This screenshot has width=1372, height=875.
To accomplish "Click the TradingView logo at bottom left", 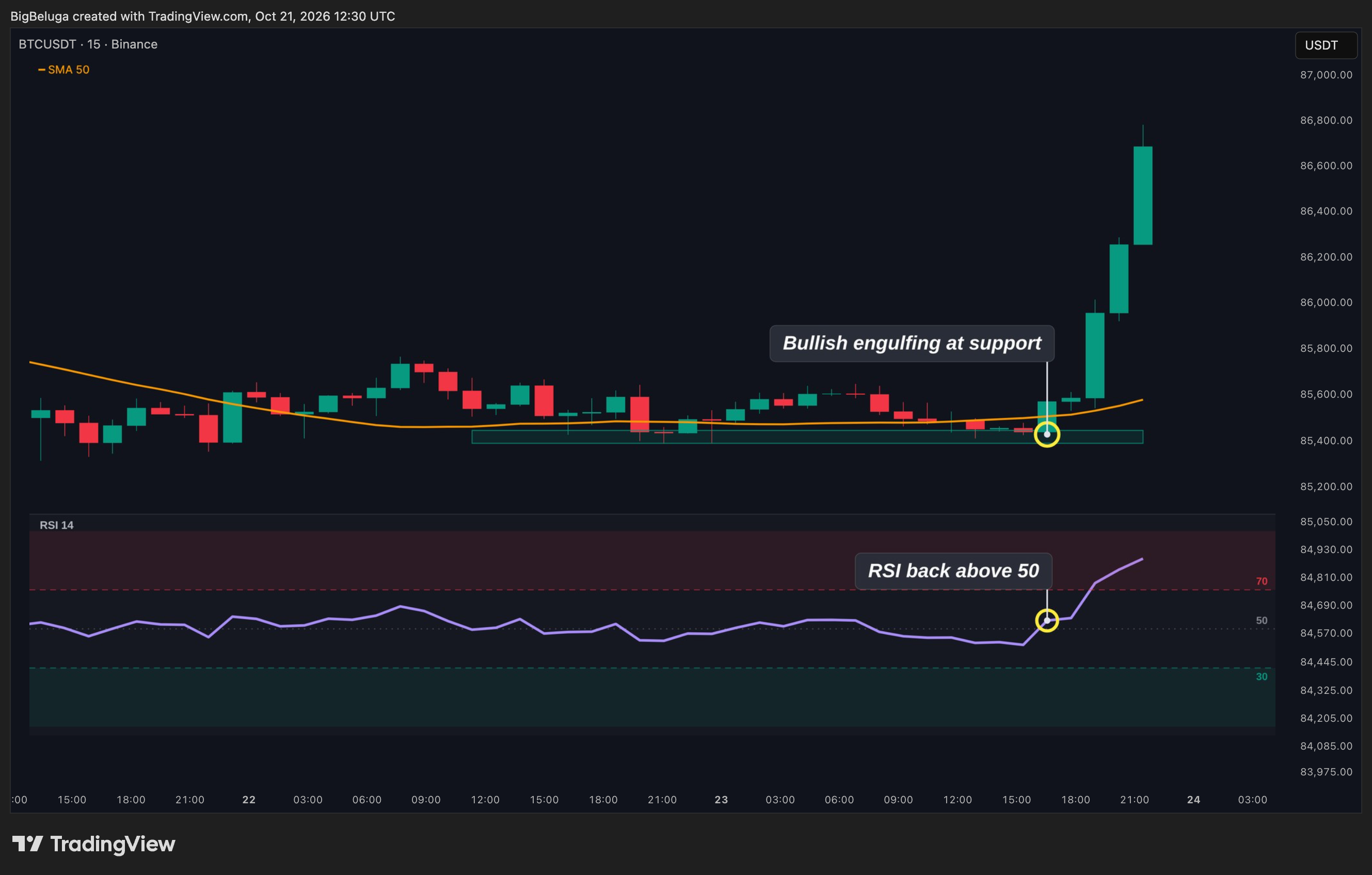I will click(x=93, y=844).
